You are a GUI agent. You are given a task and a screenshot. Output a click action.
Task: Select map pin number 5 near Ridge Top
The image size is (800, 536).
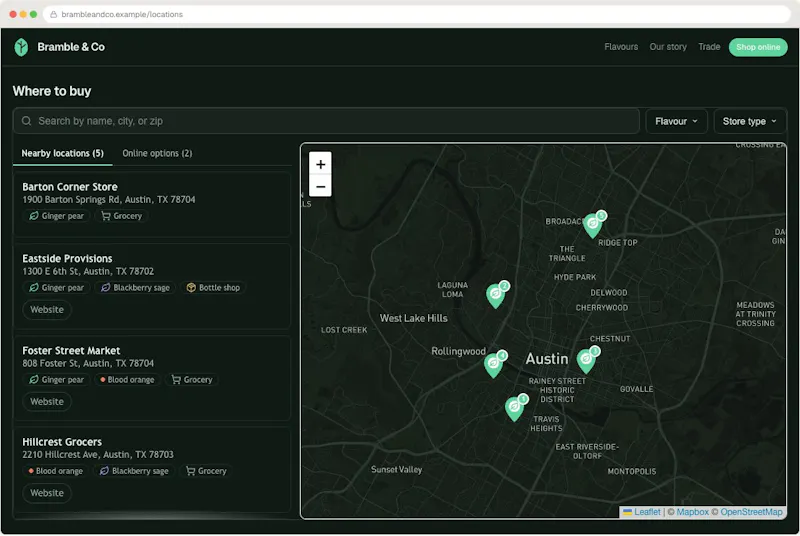(x=594, y=224)
